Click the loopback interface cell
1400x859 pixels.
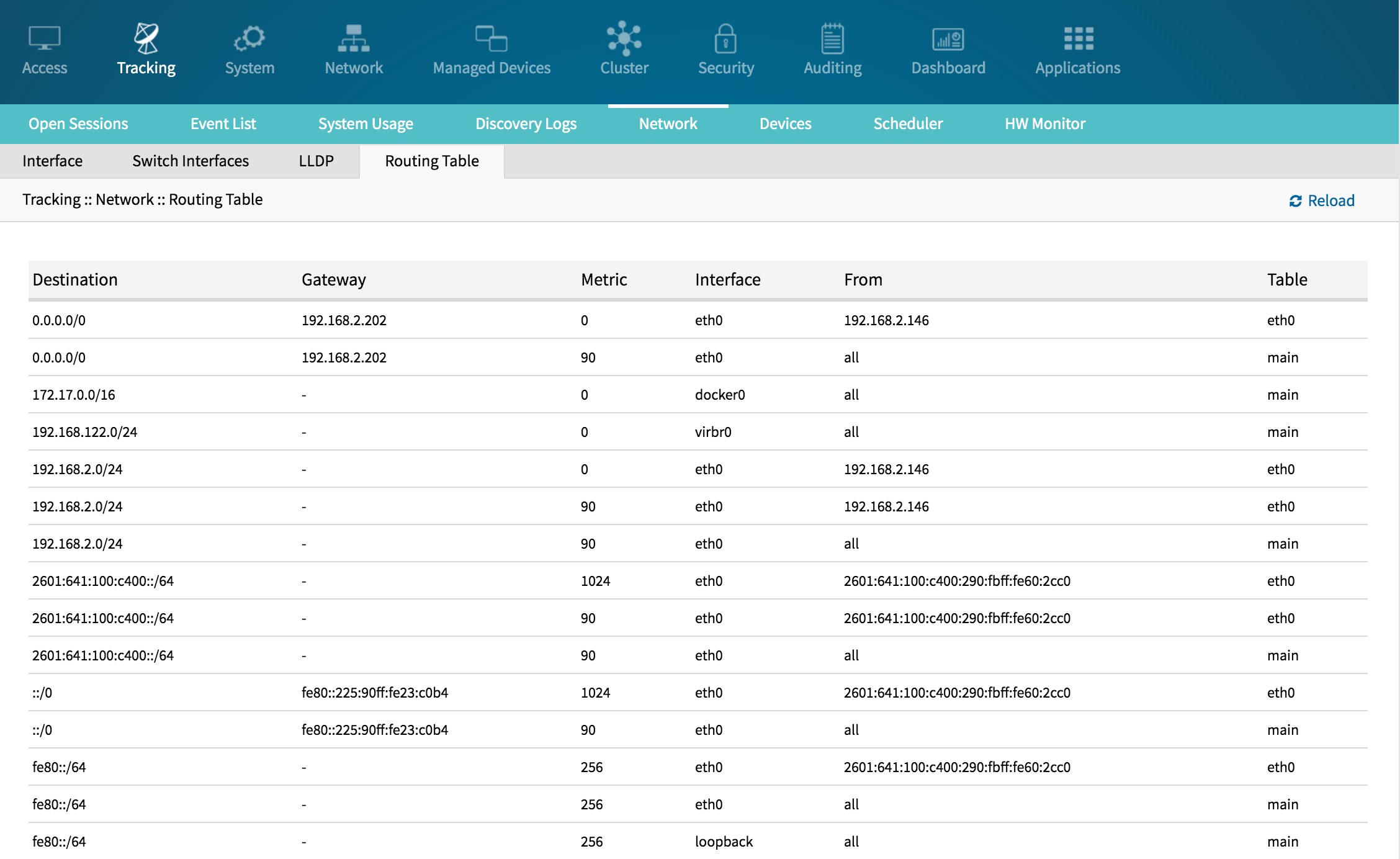coord(724,842)
